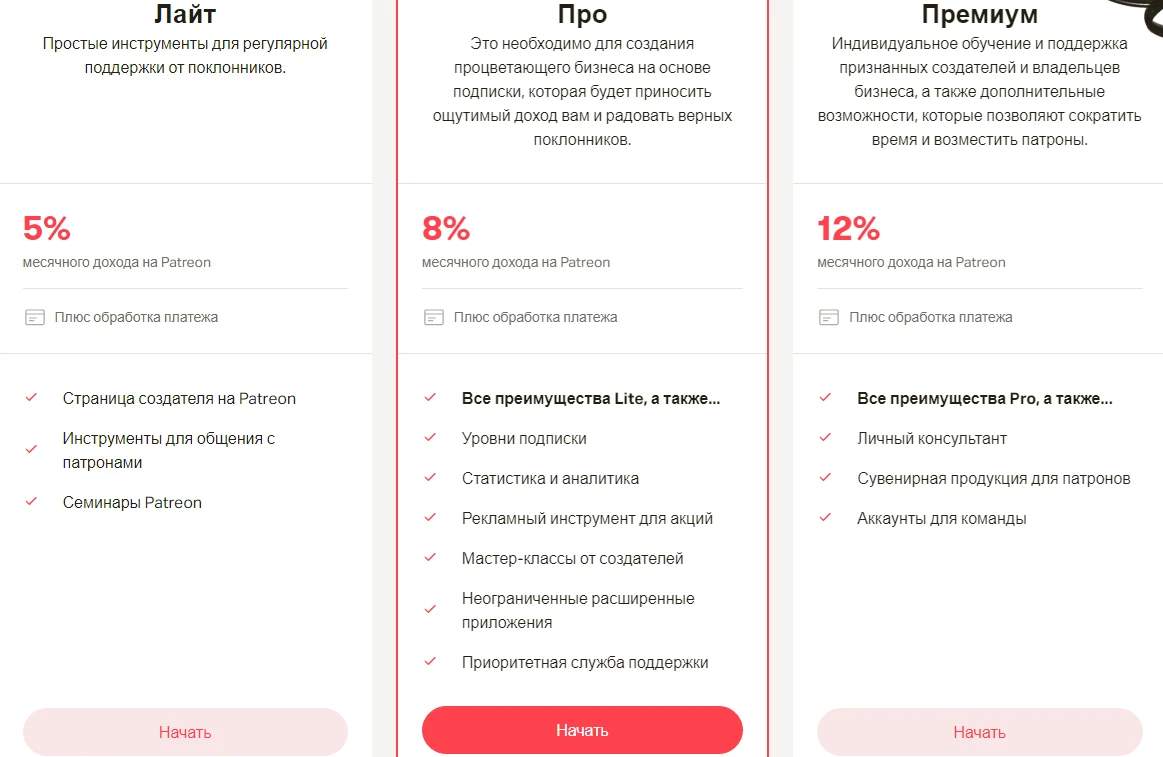Click the 8% monthly income rate
The width and height of the screenshot is (1163, 757).
pyautogui.click(x=446, y=228)
